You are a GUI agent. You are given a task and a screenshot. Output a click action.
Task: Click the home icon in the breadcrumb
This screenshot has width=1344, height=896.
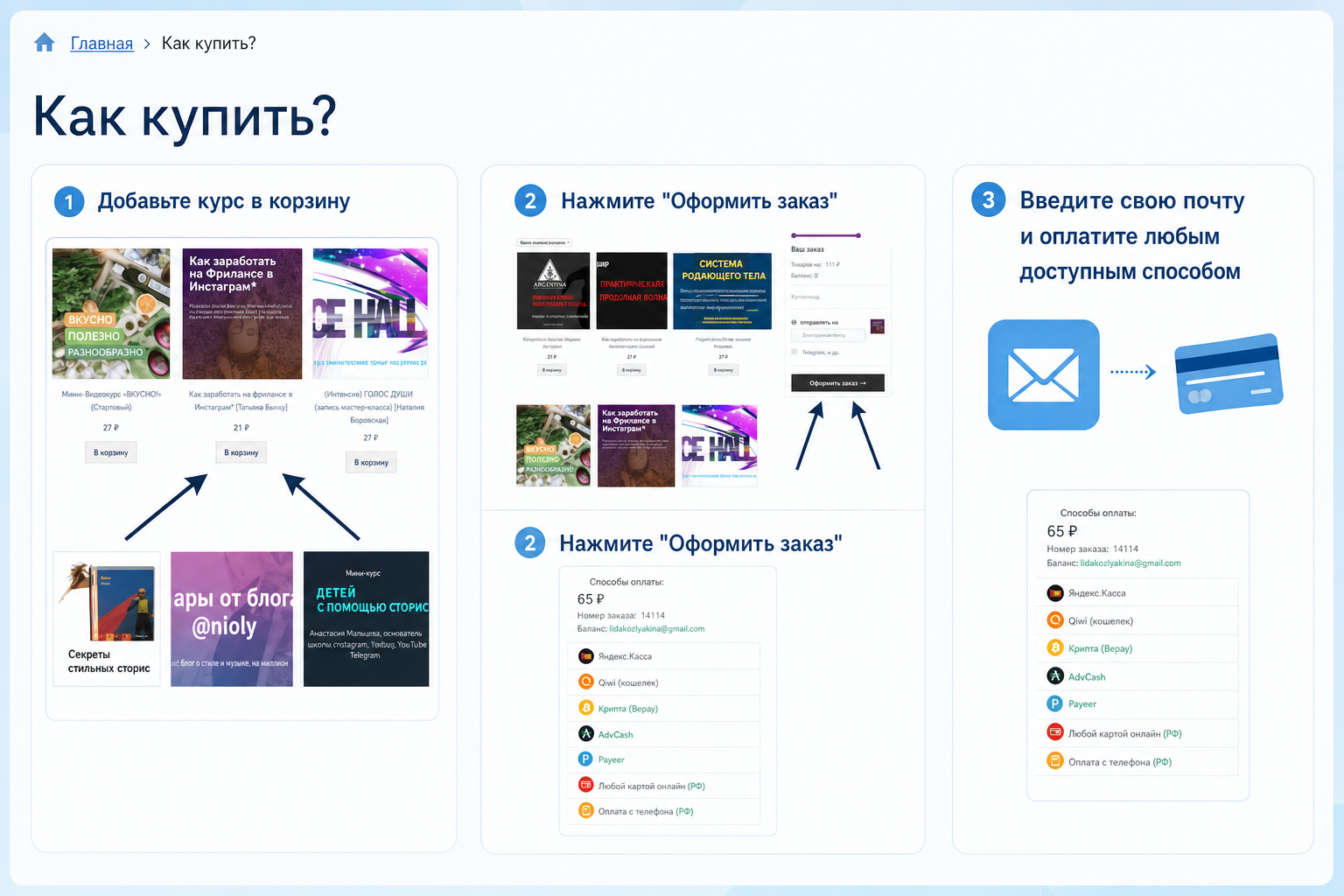pyautogui.click(x=45, y=42)
